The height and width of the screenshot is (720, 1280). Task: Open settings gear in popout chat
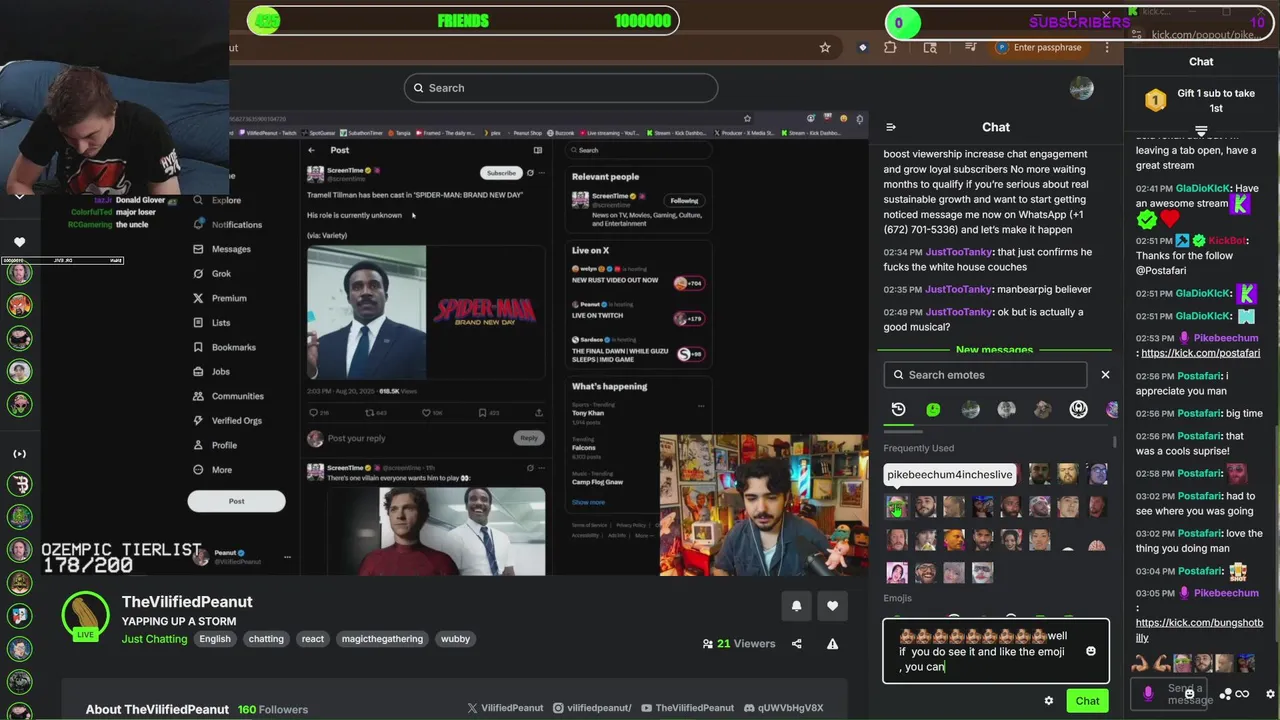click(1270, 694)
